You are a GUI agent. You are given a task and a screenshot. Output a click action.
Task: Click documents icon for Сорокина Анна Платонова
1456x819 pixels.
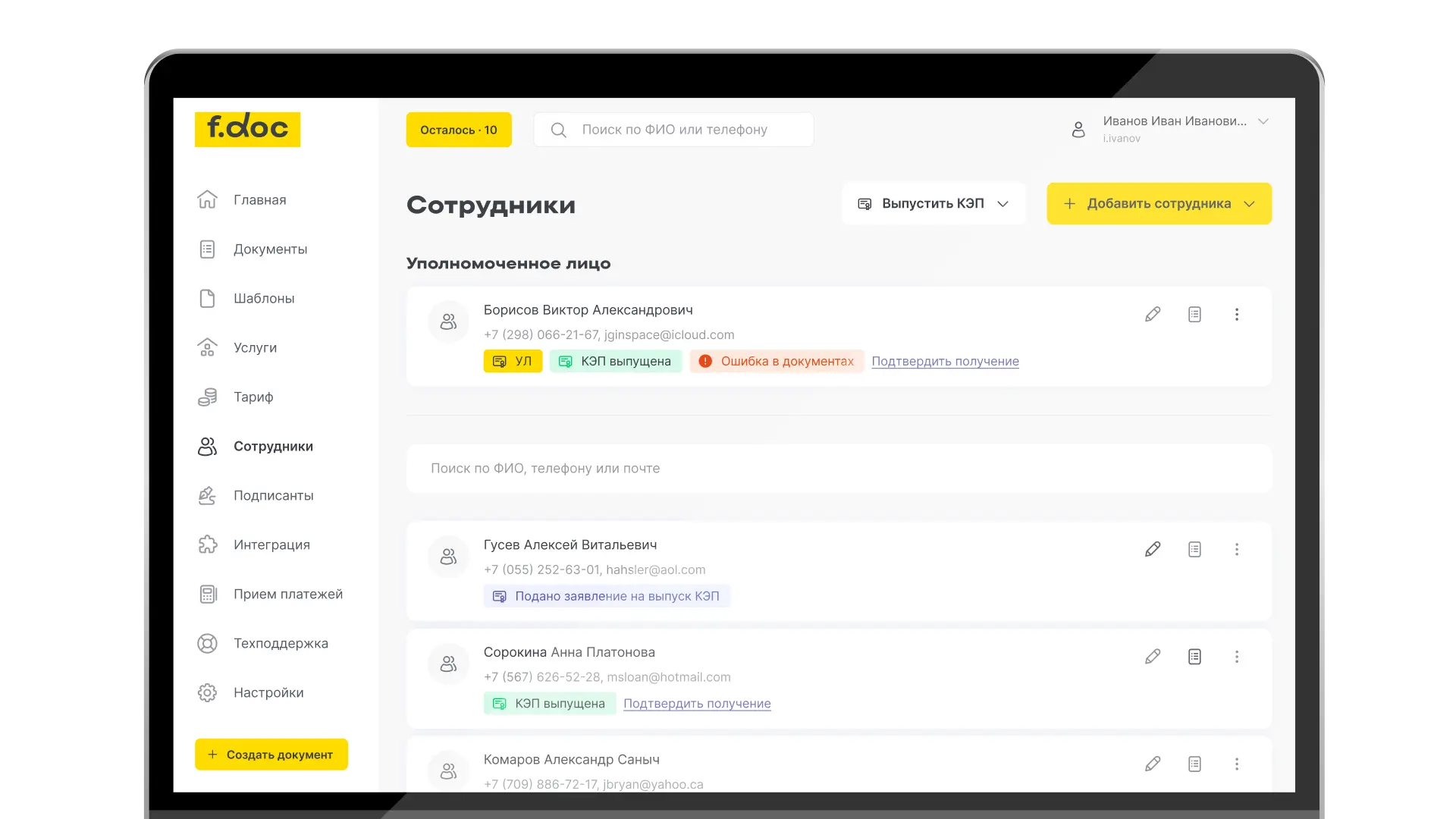tap(1194, 657)
